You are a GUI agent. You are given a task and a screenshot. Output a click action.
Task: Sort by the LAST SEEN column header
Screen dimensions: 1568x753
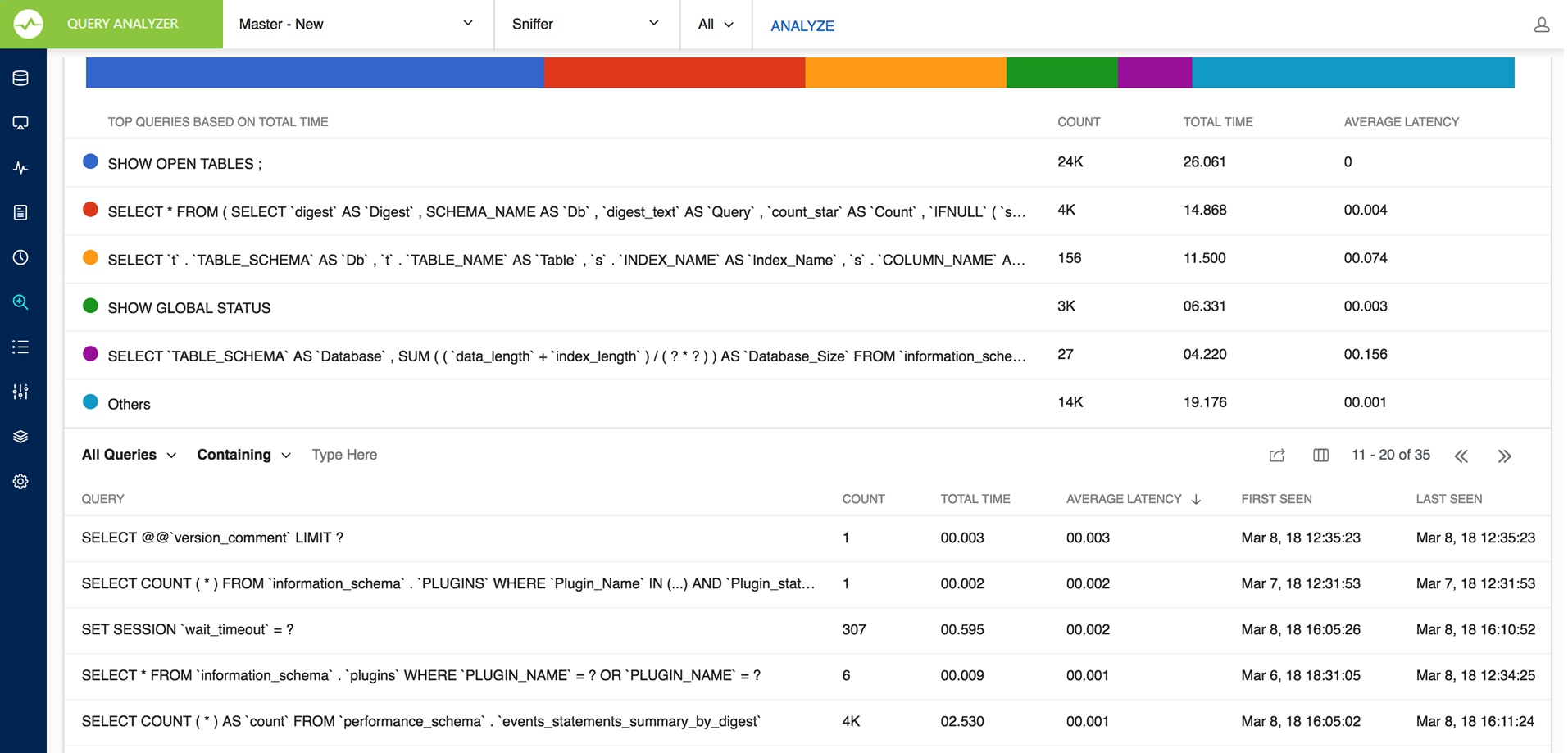1449,499
